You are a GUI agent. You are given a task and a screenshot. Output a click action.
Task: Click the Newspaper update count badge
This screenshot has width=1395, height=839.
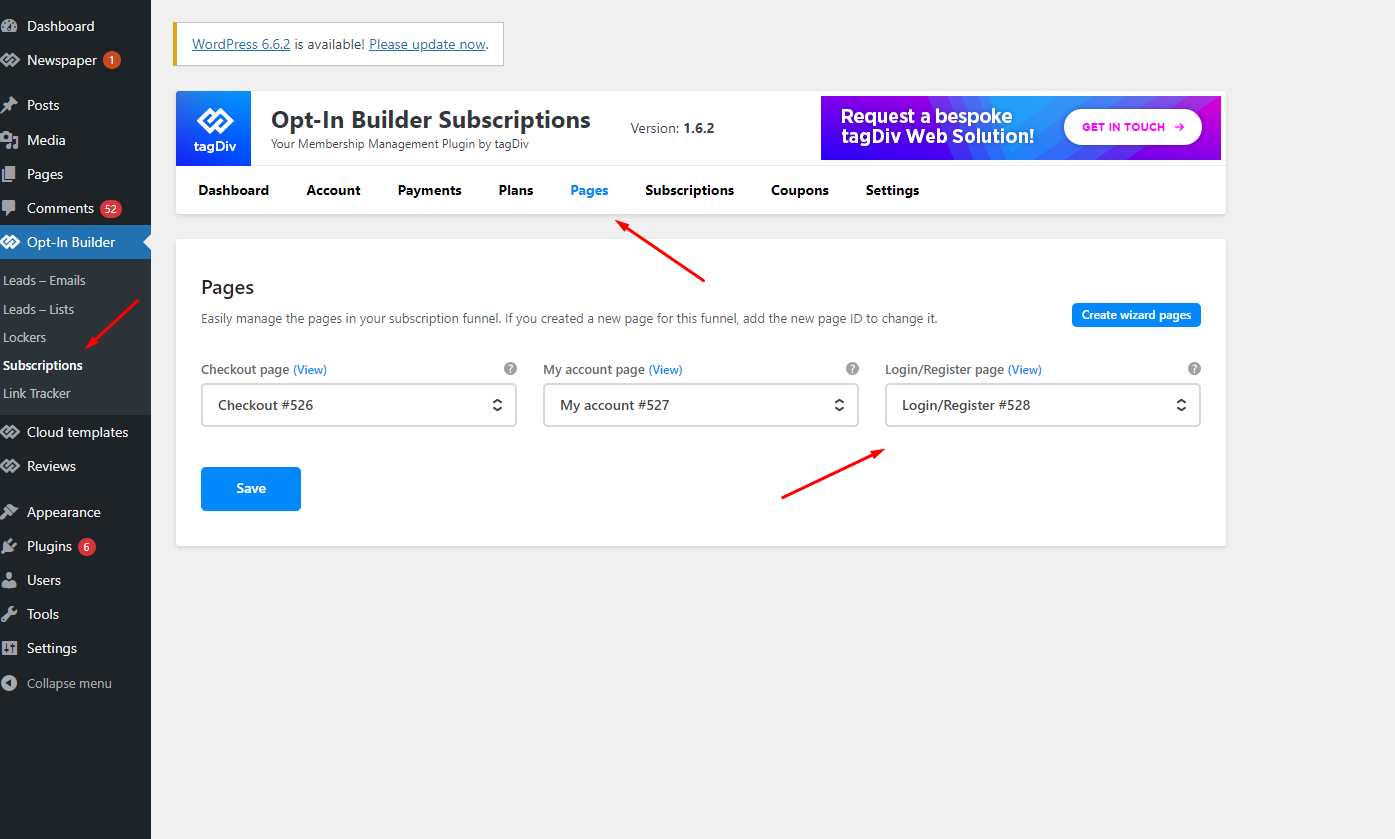112,60
